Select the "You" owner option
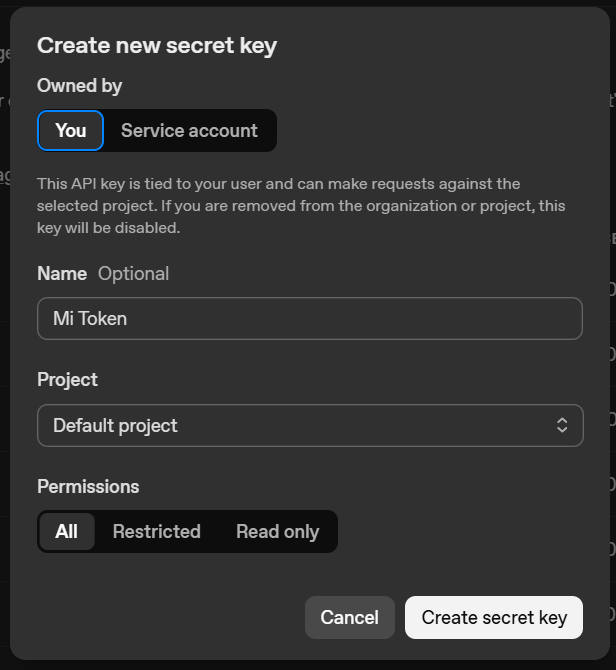 click(70, 130)
